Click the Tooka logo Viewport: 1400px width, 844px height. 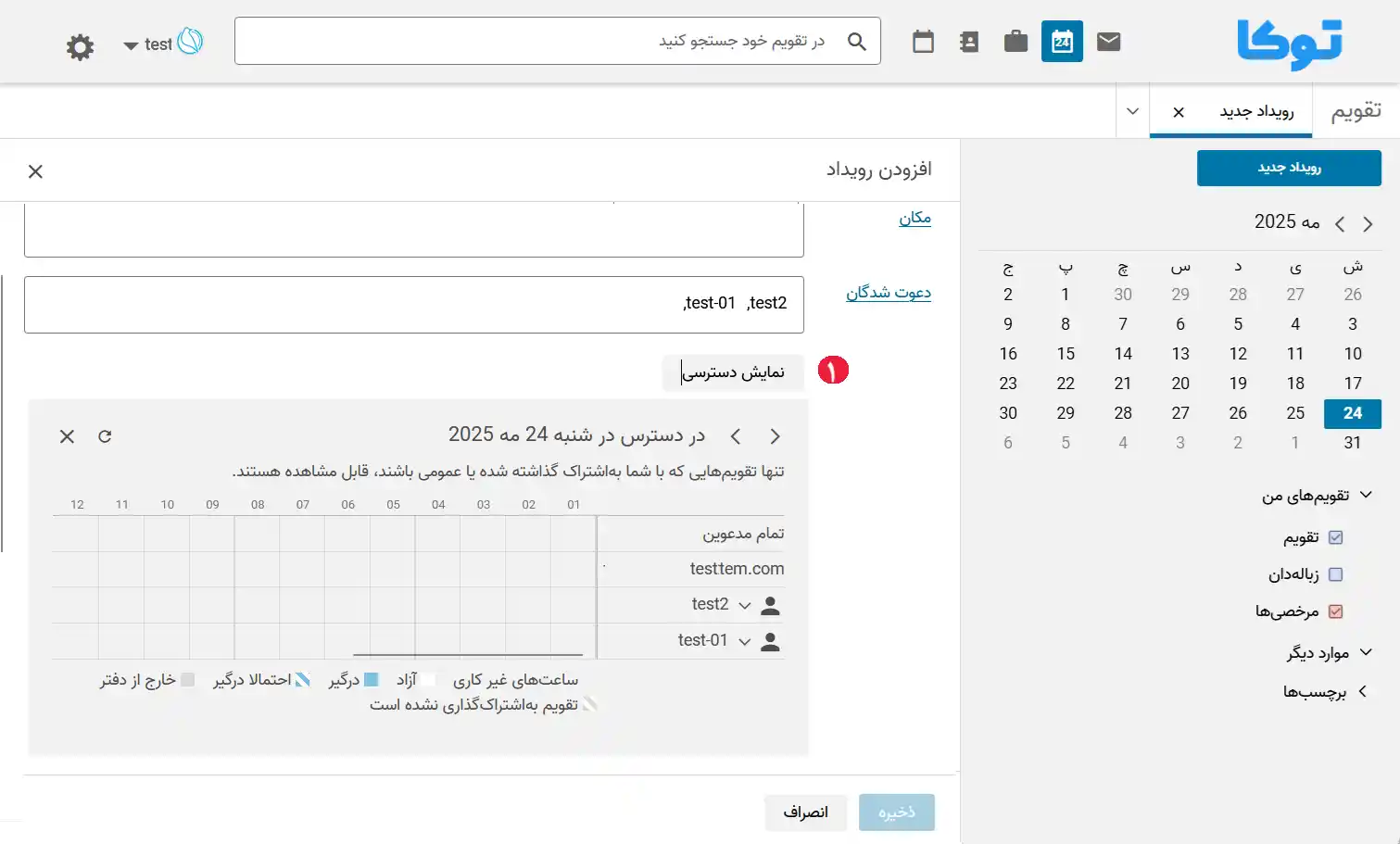point(1290,44)
